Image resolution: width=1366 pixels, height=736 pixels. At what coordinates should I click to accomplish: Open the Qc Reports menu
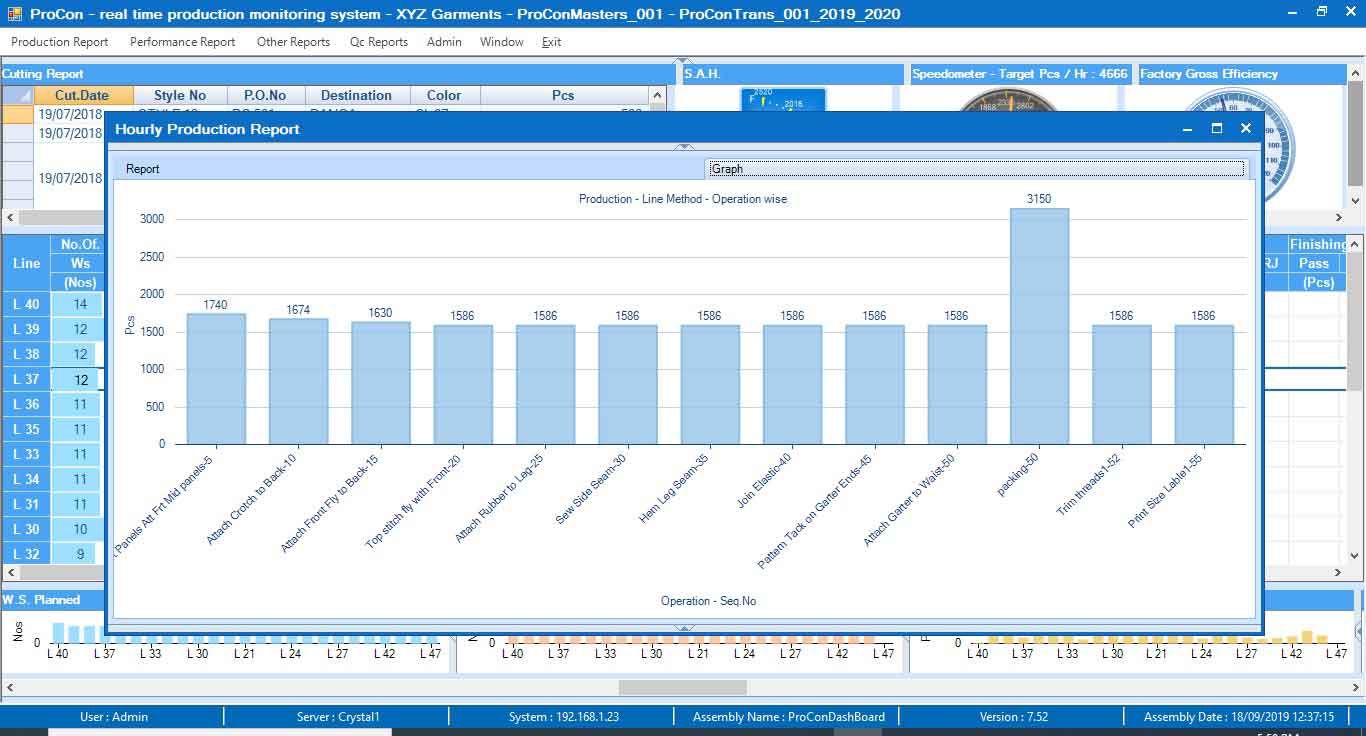tap(378, 42)
